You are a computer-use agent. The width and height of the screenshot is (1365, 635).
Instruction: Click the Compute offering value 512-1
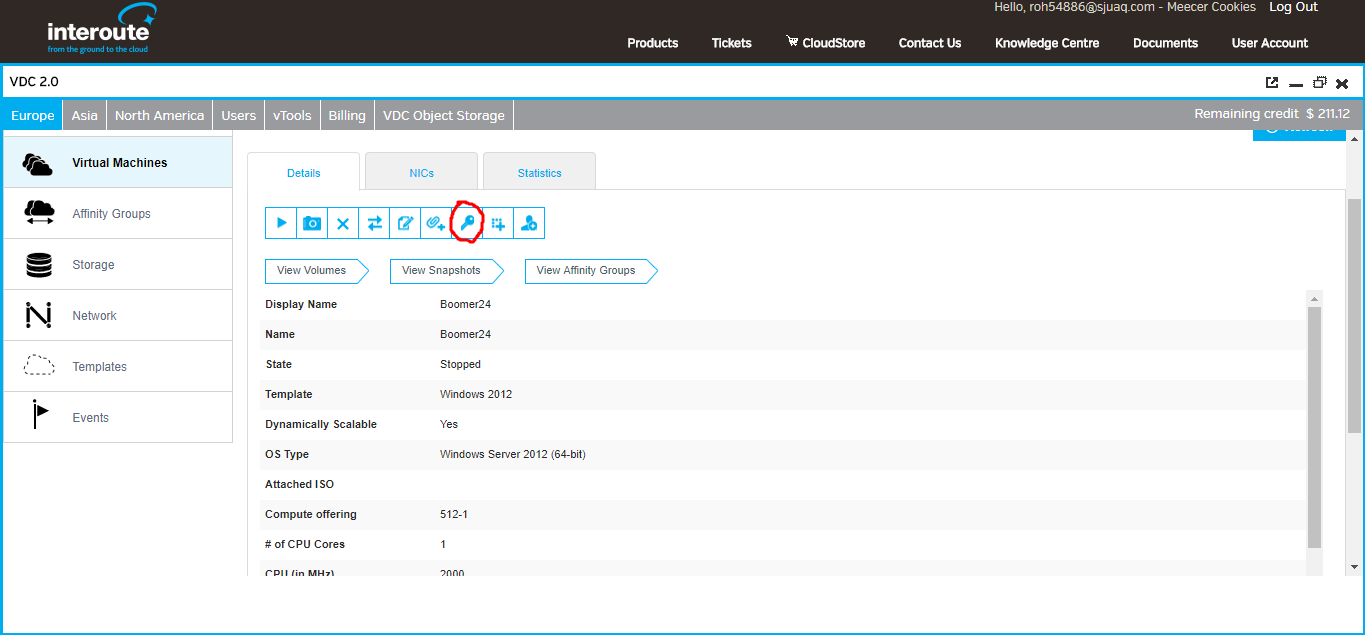click(454, 514)
